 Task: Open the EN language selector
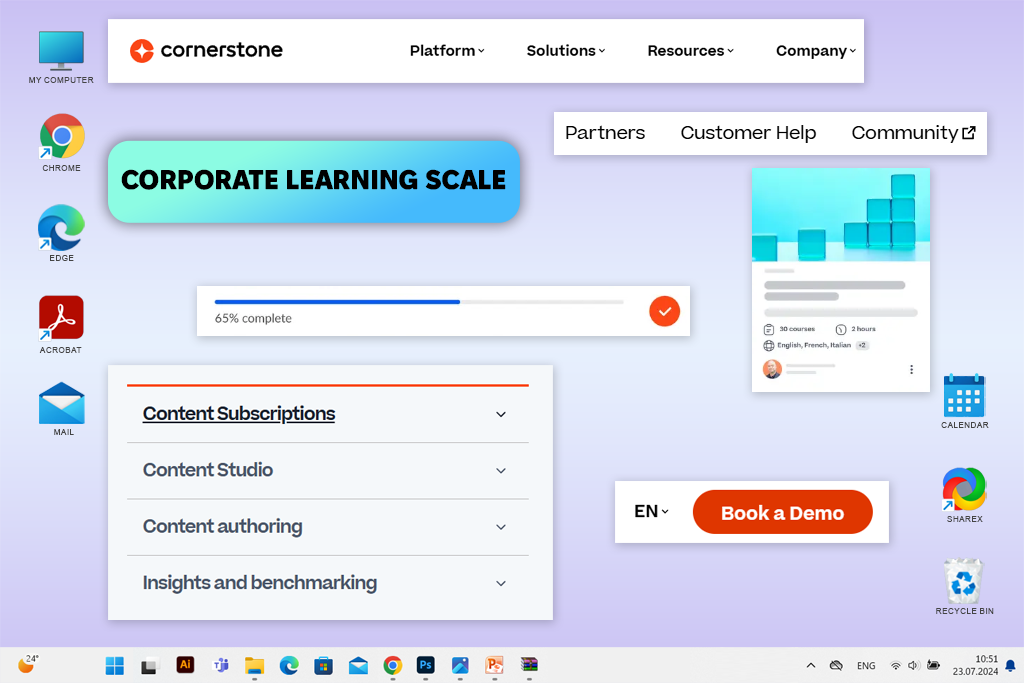(651, 511)
